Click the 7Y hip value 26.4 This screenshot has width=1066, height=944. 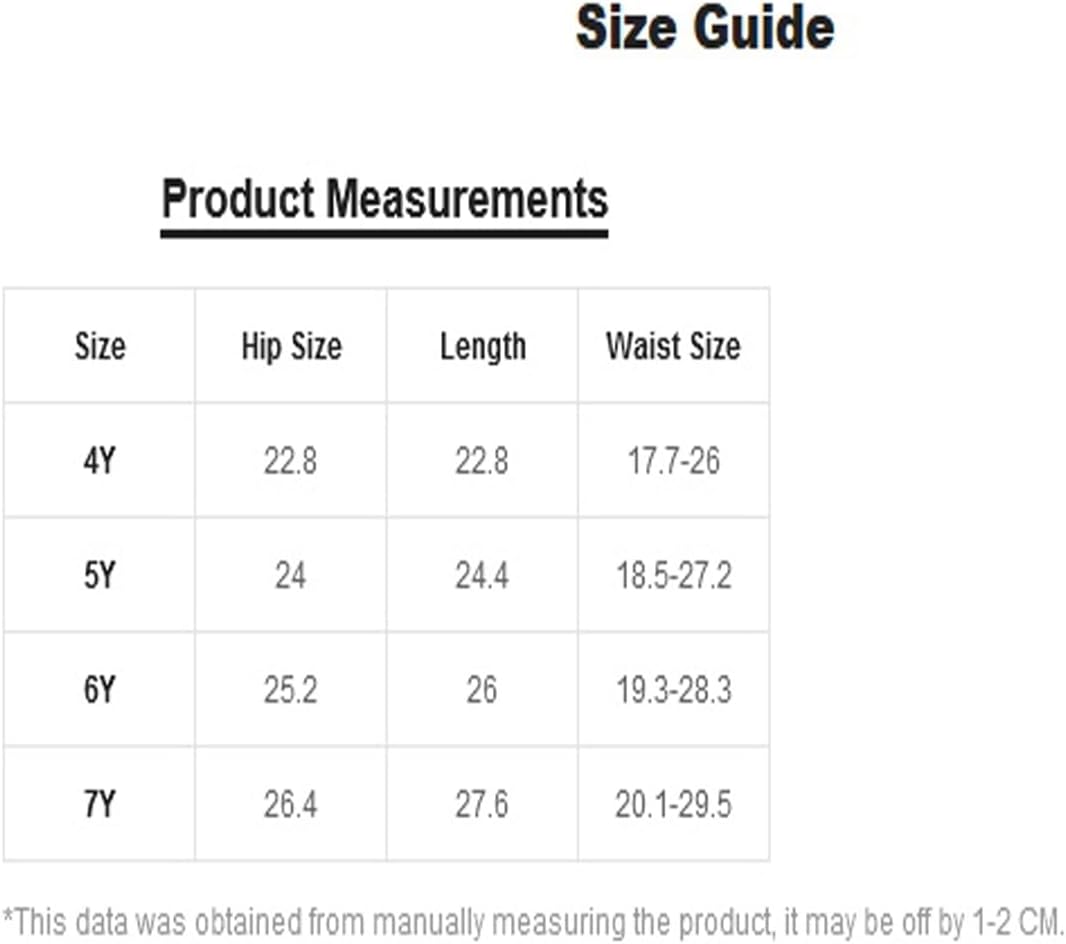(x=291, y=805)
